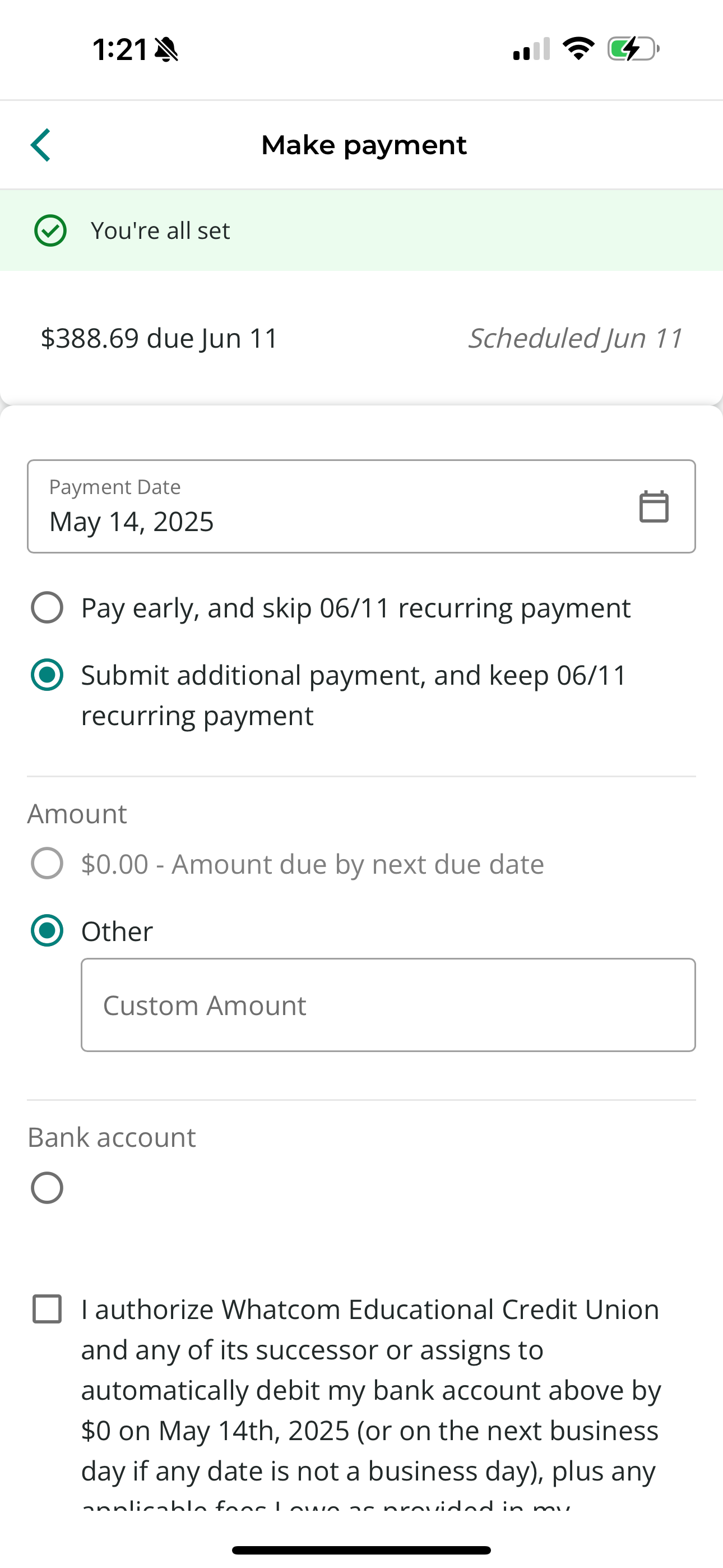This screenshot has width=723, height=1568.
Task: Tap the cellular signal bars icon
Action: [x=531, y=49]
